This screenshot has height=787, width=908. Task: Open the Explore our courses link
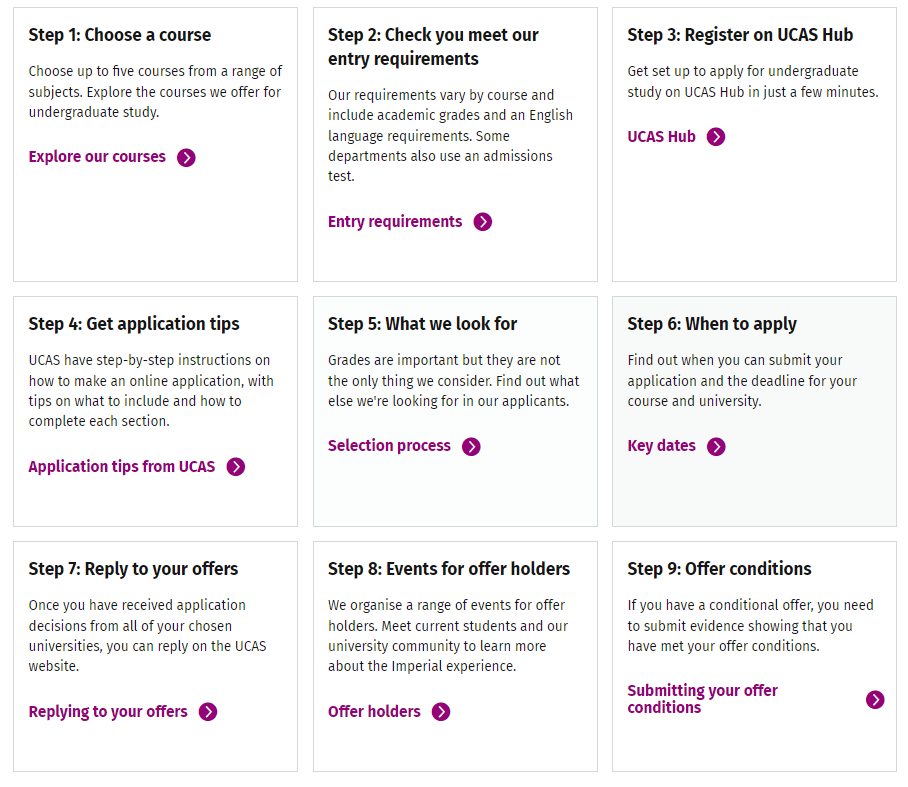coord(97,157)
